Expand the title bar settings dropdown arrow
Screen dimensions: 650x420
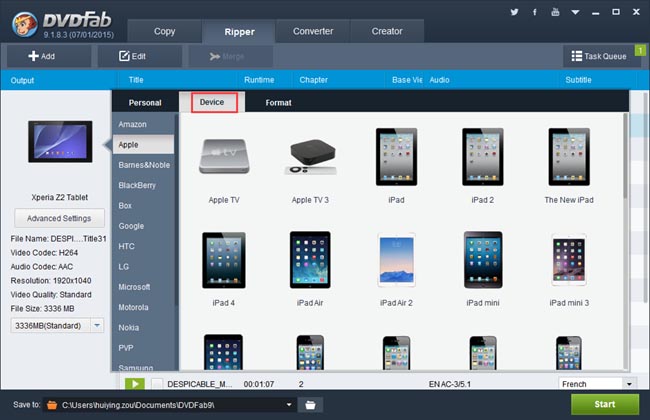(575, 12)
